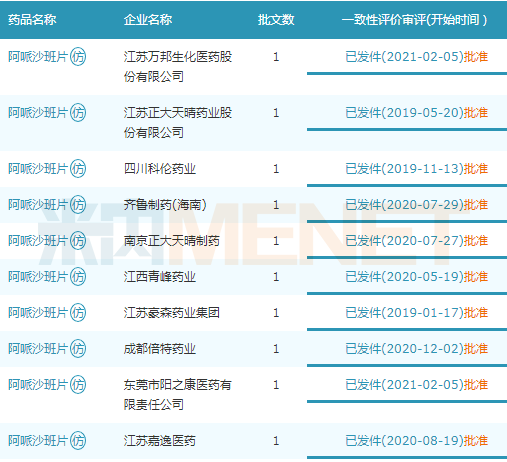Viewport: 507px width, 462px height.
Task: Open 阿哌沙班片 link for 成都倍特药业
Action: click(38, 349)
